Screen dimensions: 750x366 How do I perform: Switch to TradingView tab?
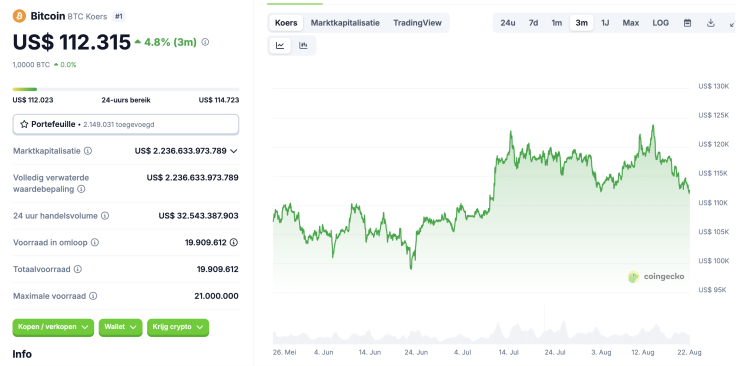tap(418, 22)
